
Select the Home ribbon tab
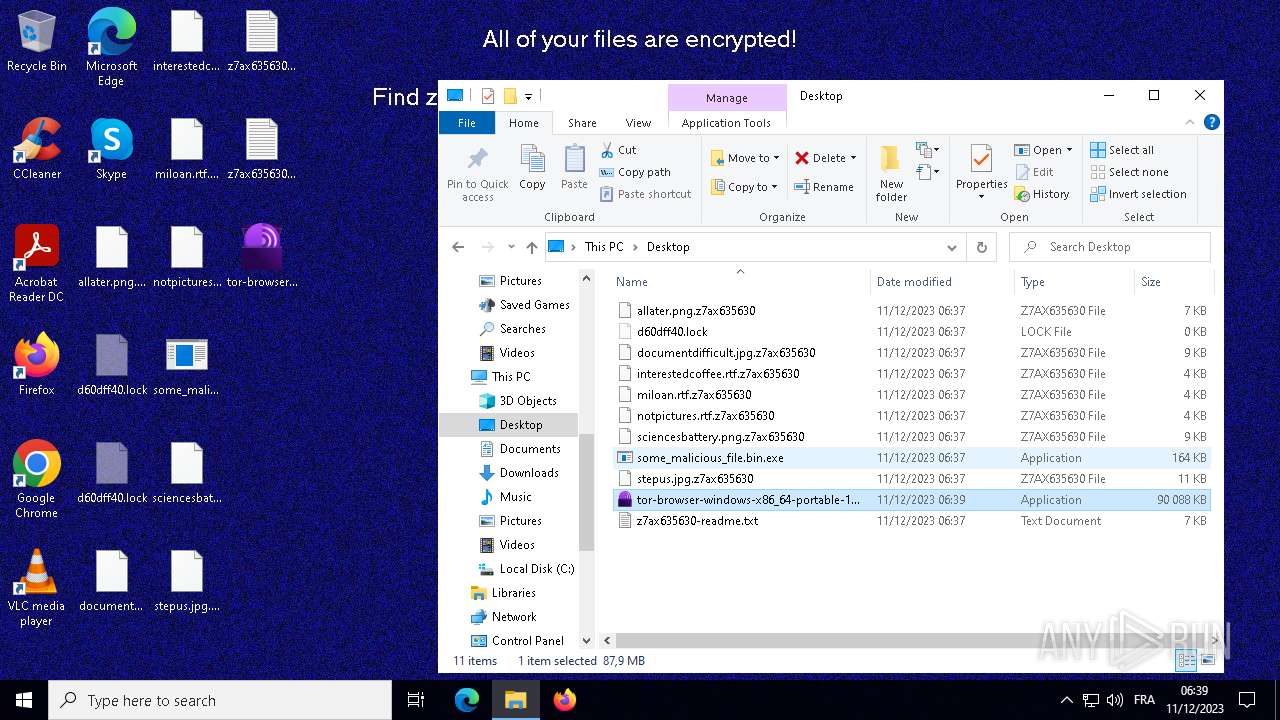[523, 123]
